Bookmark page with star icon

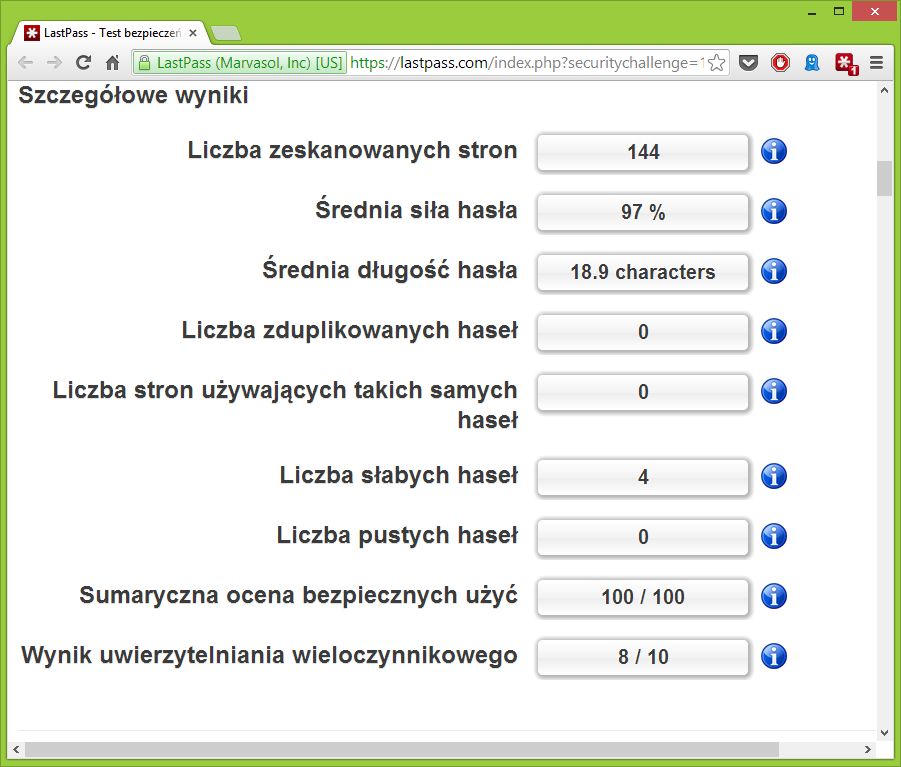pyautogui.click(x=717, y=63)
